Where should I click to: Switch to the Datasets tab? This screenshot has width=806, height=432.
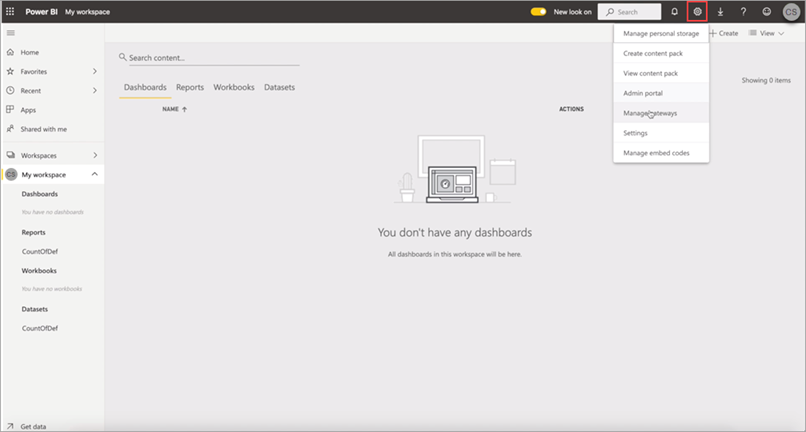pyautogui.click(x=279, y=87)
